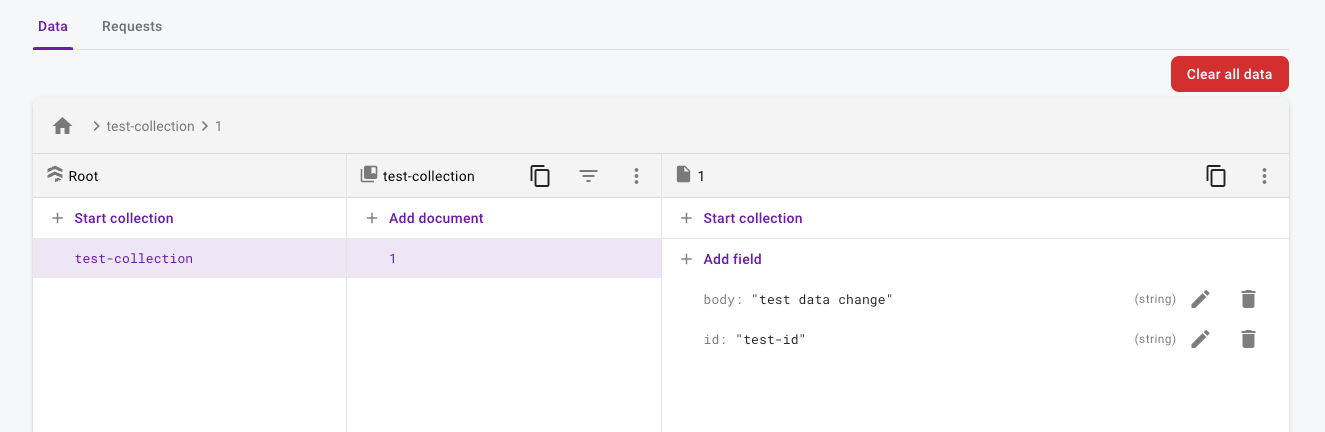Viewport: 1325px width, 432px height.
Task: Edit the id field pencil icon
Action: [1200, 339]
